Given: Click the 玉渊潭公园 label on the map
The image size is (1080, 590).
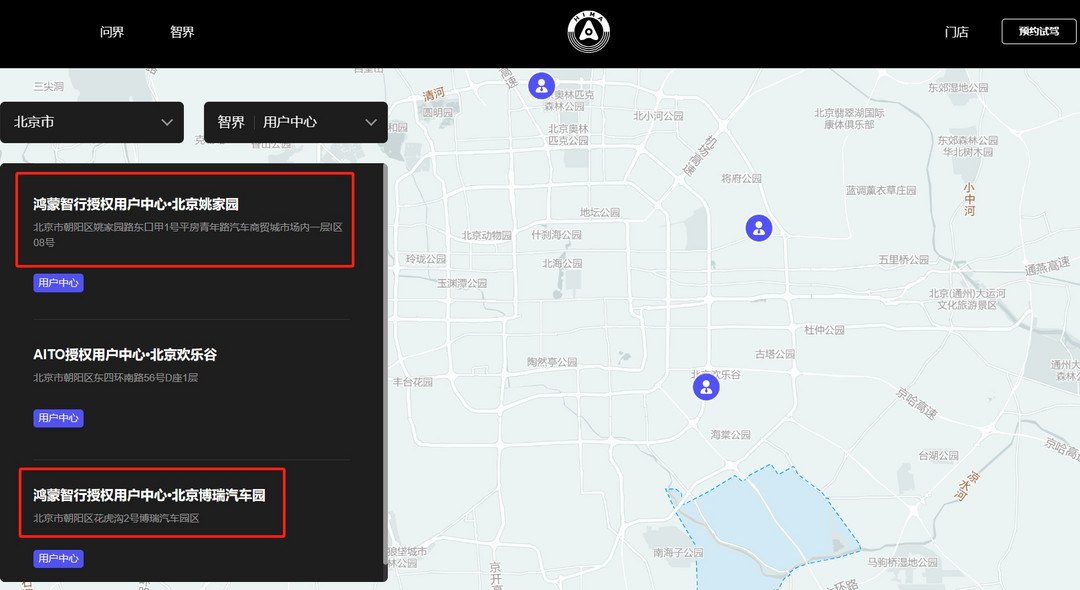Looking at the screenshot, I should [462, 283].
